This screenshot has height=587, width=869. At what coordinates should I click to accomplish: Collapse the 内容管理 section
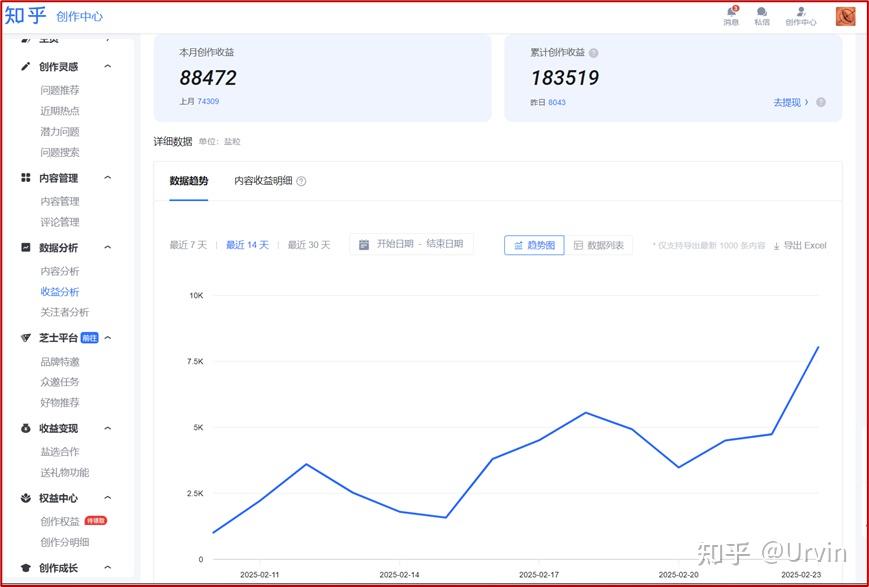point(108,177)
